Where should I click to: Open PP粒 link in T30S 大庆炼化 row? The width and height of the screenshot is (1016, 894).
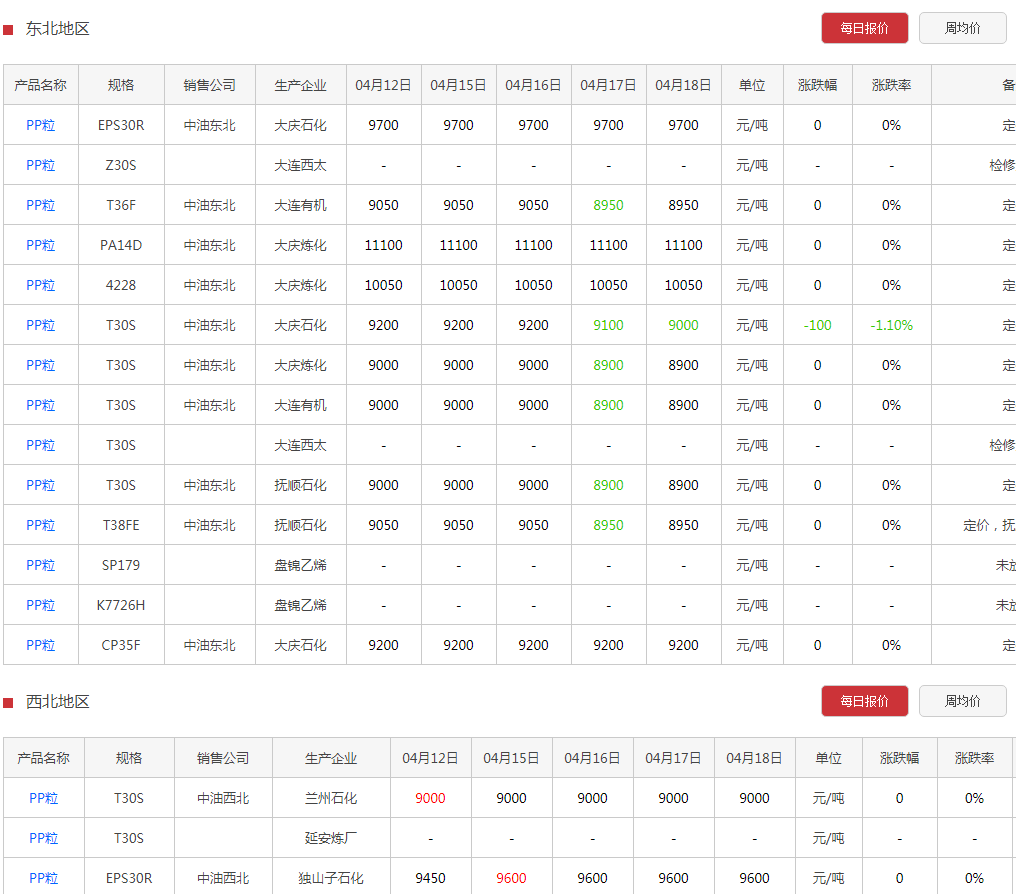40,365
